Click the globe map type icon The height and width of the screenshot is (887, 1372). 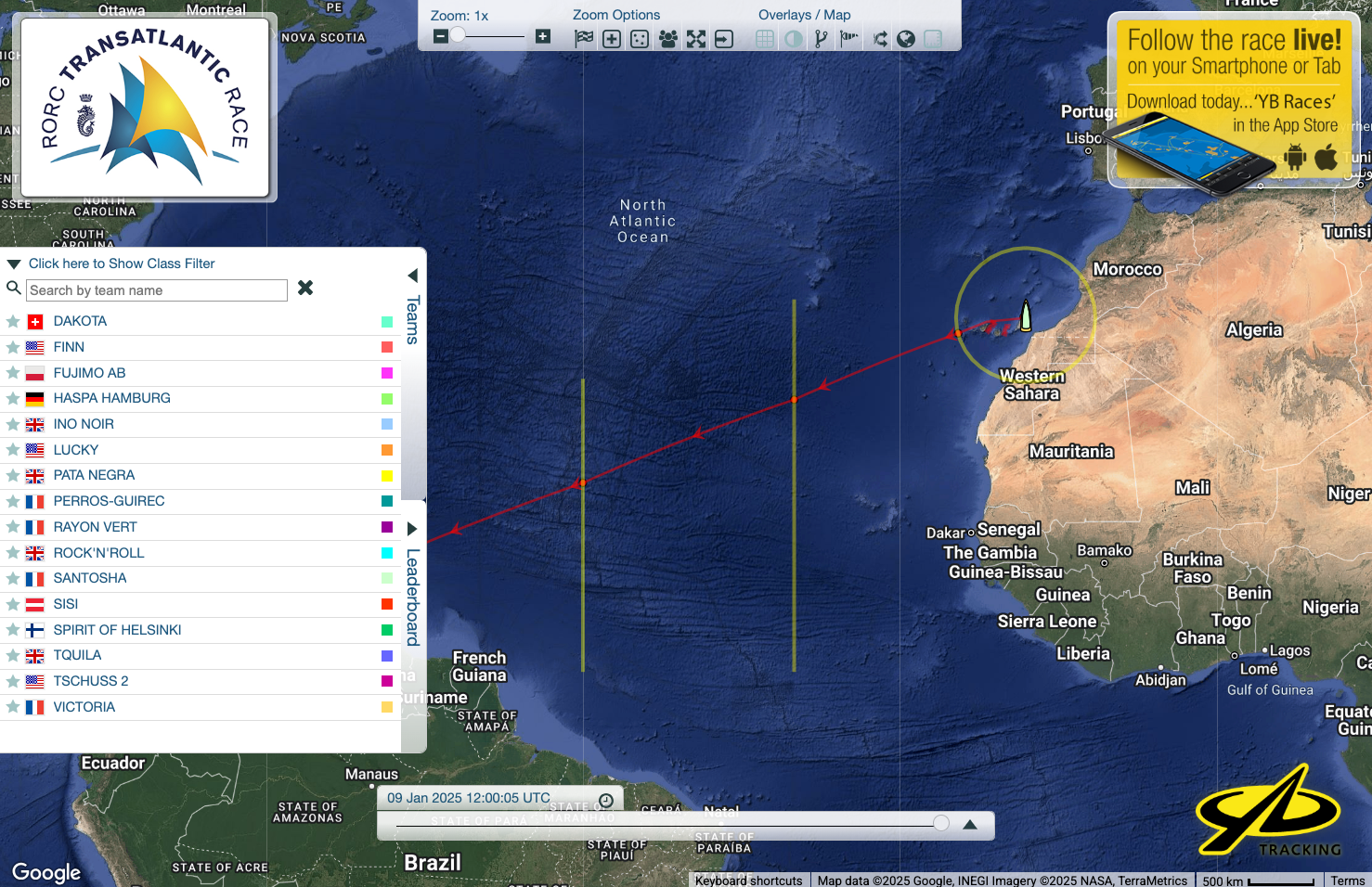[x=905, y=38]
